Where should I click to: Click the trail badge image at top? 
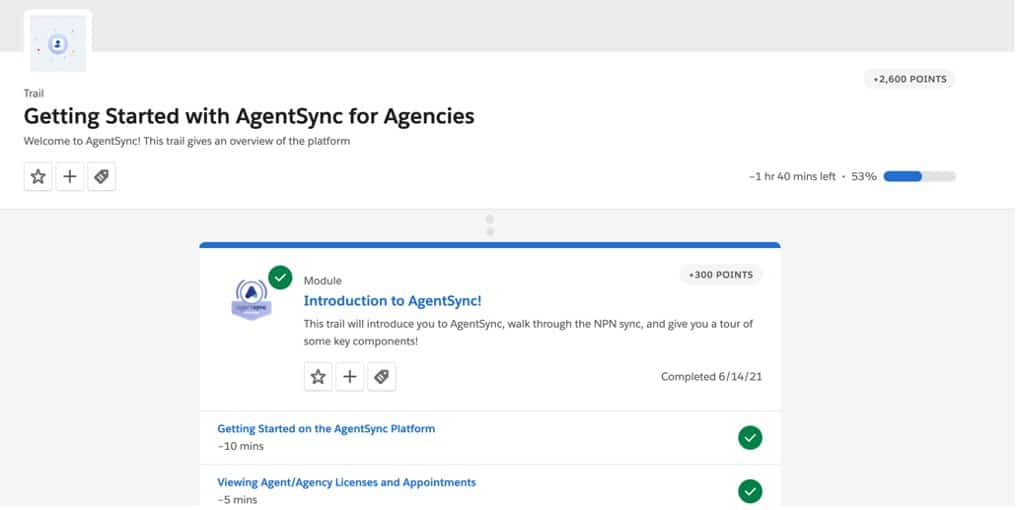58,43
